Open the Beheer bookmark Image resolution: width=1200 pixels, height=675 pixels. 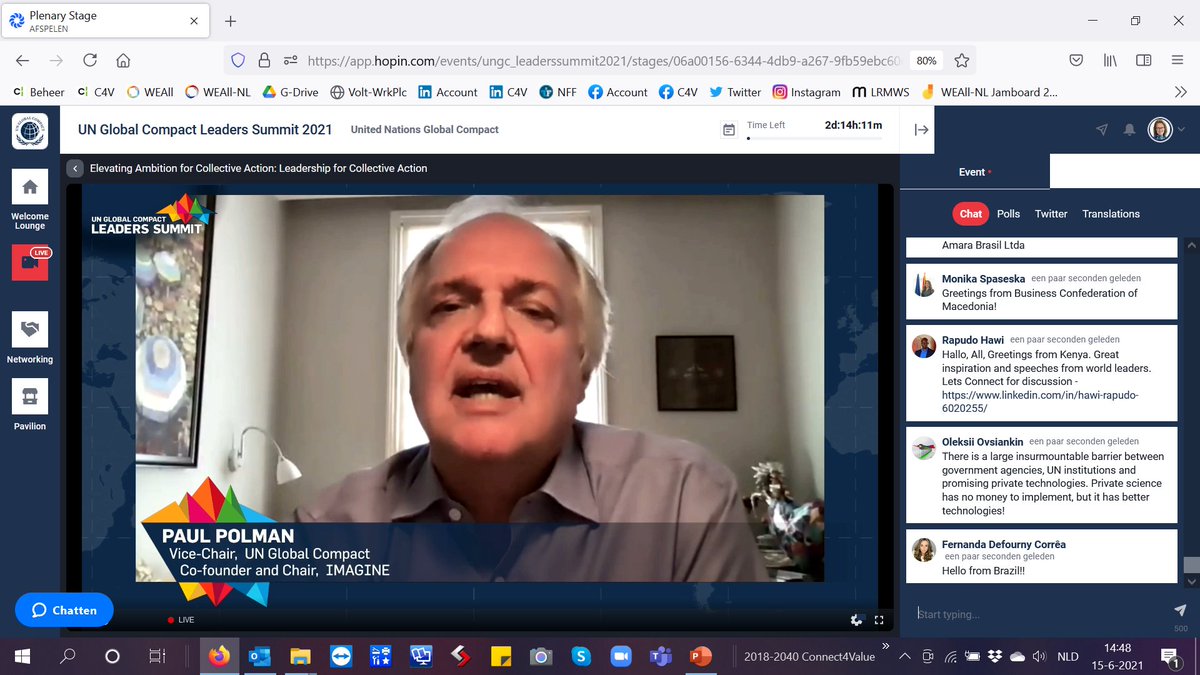39,92
